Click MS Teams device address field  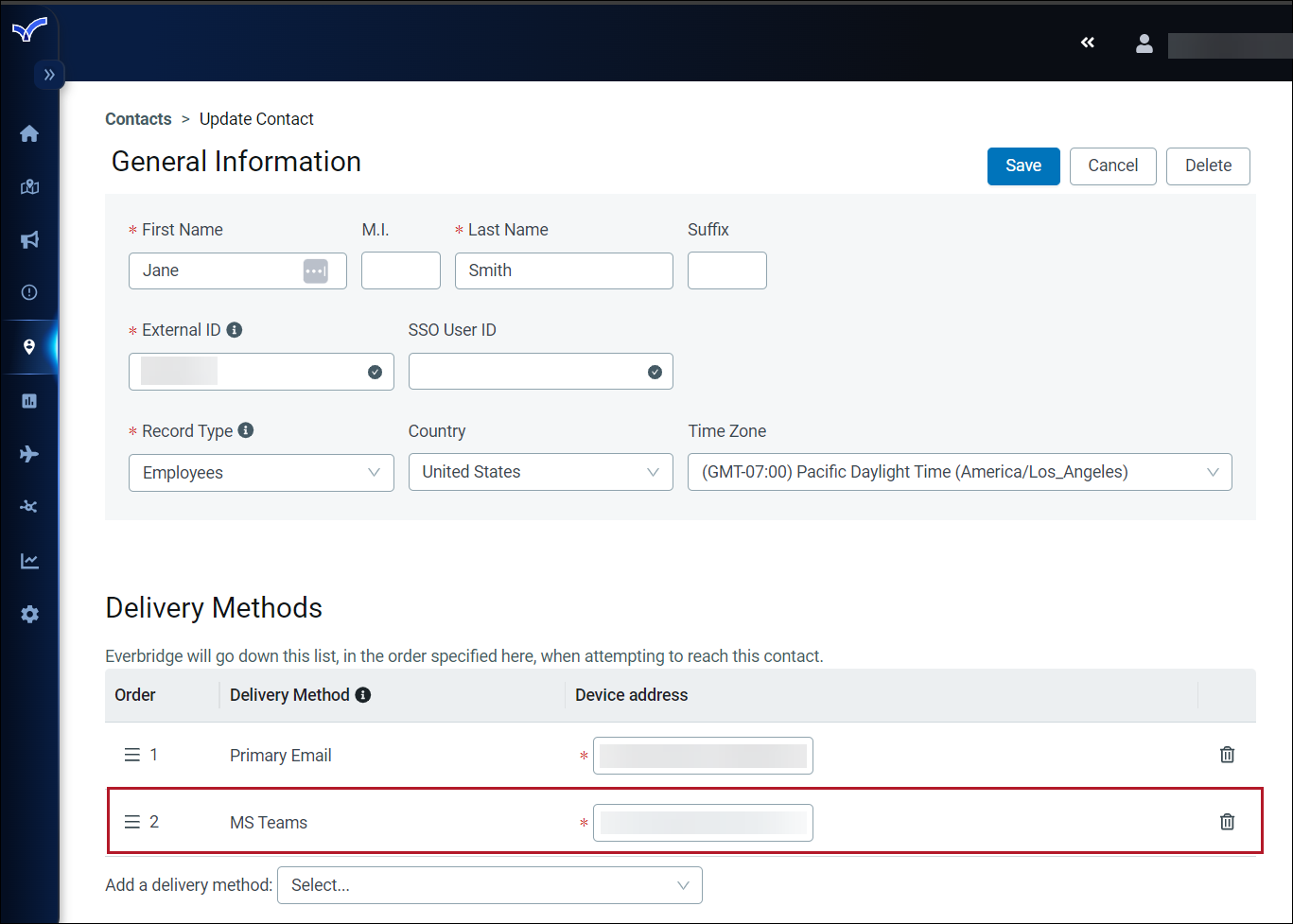pos(703,823)
